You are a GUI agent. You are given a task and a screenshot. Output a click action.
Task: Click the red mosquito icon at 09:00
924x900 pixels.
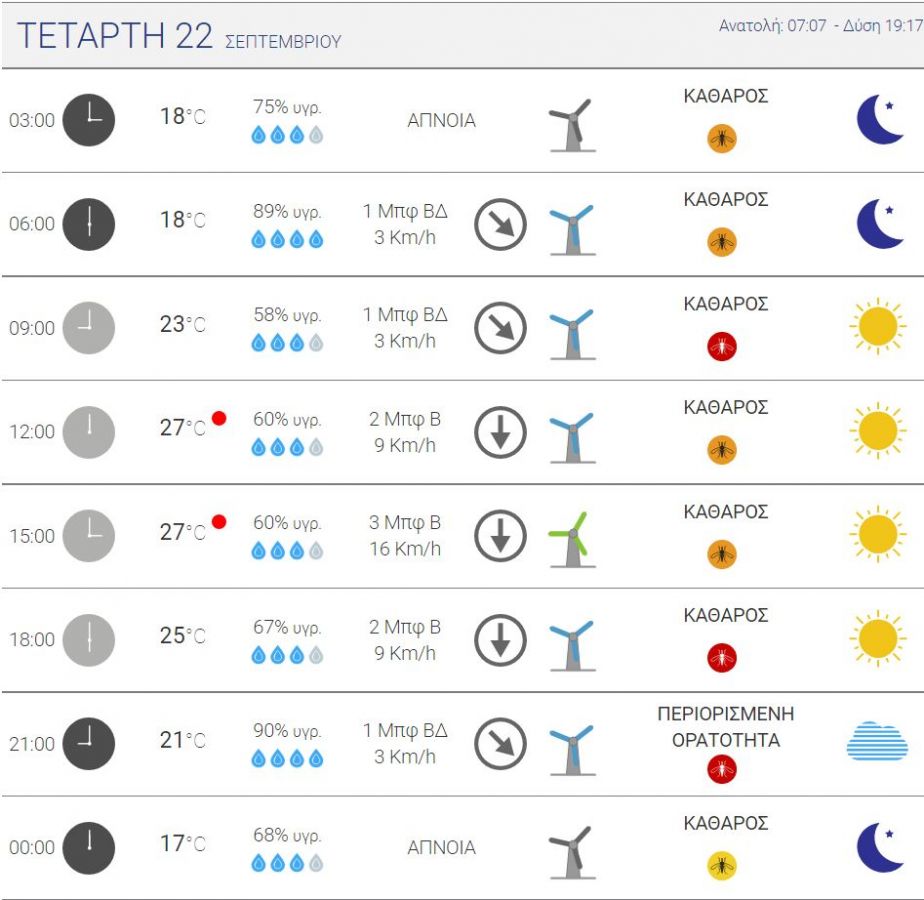[x=722, y=346]
